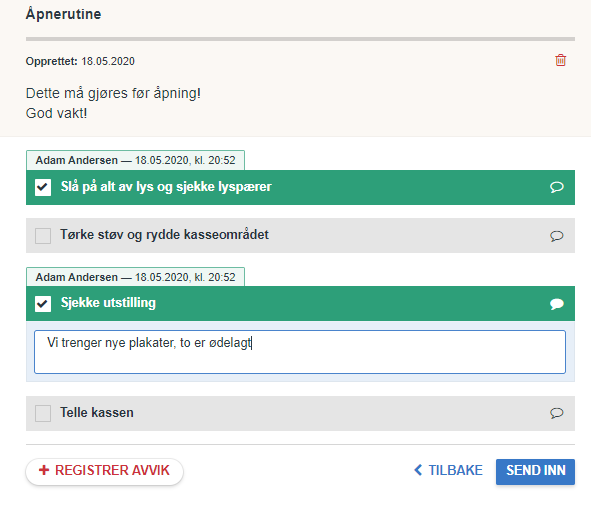Click the back chevron next to Tilbake
Image resolution: width=591 pixels, height=511 pixels.
coord(418,470)
